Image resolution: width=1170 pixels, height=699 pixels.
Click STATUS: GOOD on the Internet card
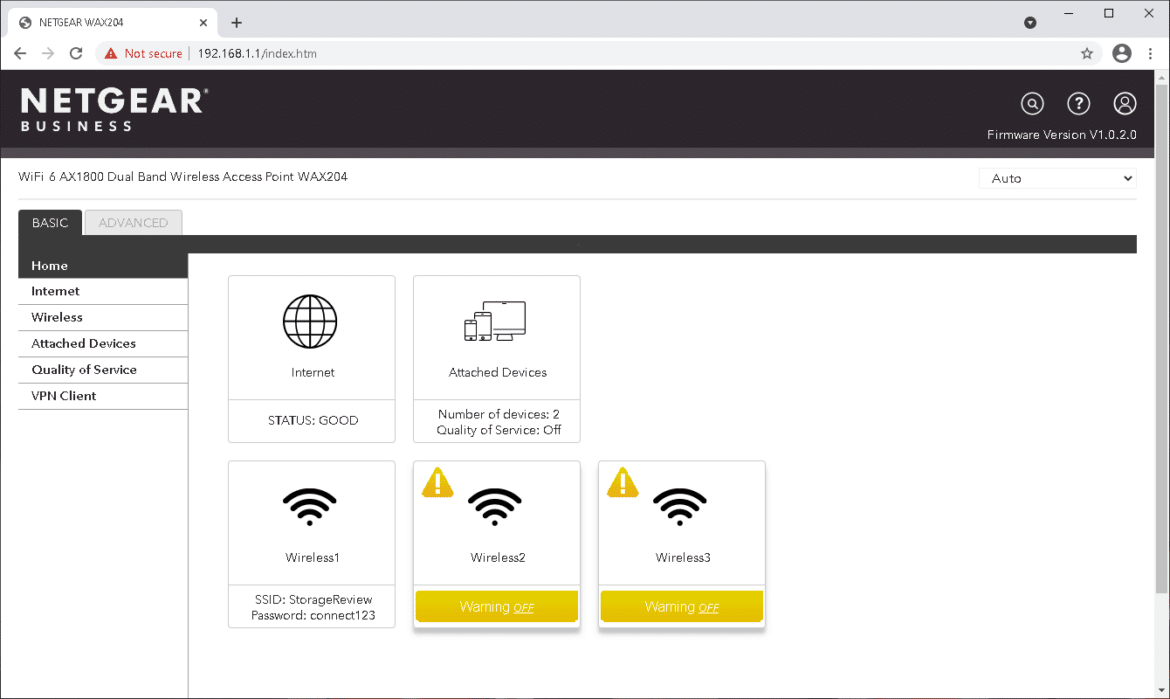click(x=313, y=421)
